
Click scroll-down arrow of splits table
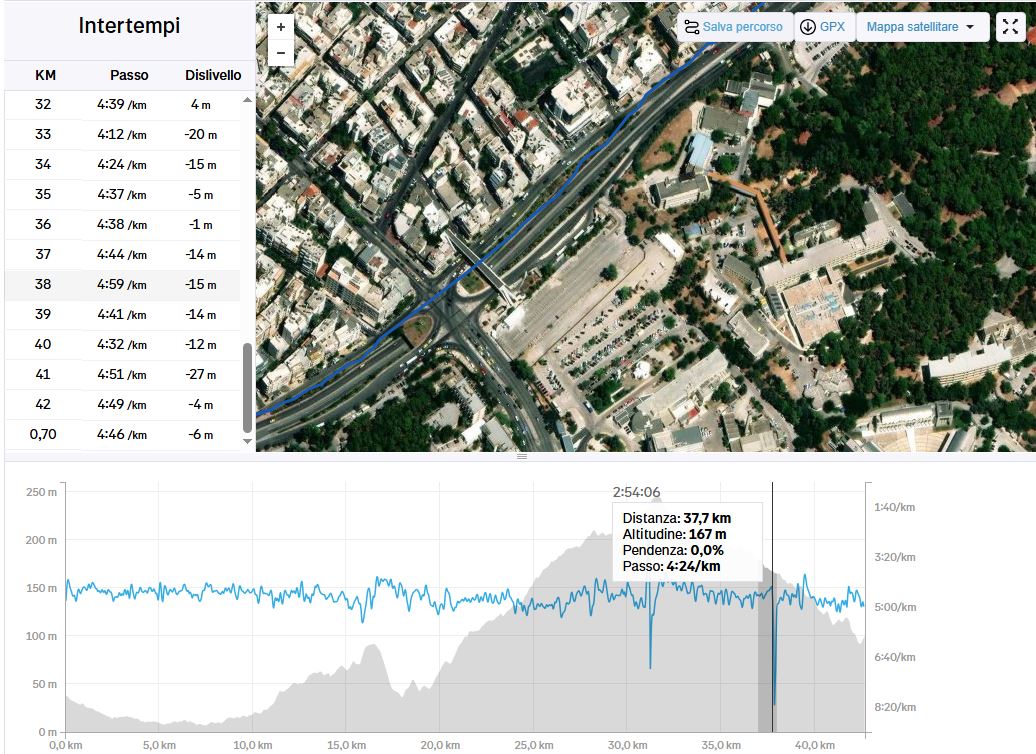click(248, 441)
